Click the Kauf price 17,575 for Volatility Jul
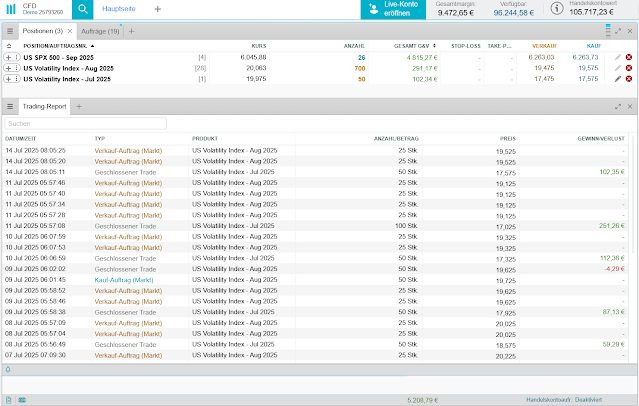Screen dimensions: 639x406 588,79
